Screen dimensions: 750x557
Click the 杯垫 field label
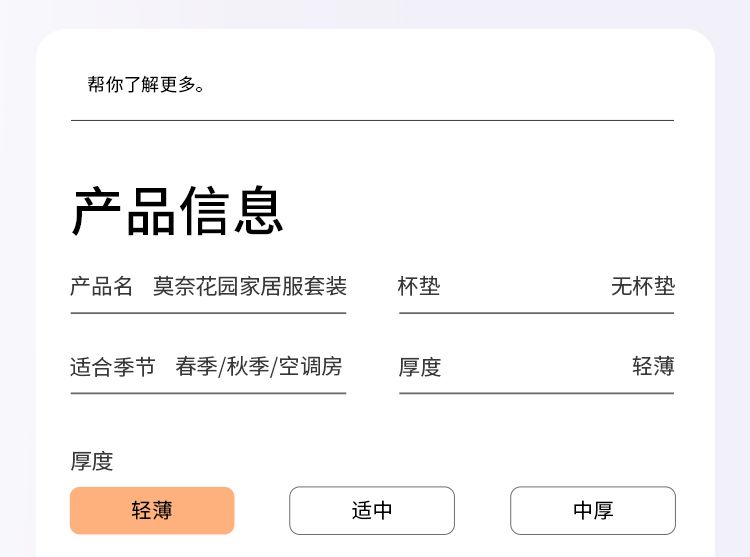point(419,287)
